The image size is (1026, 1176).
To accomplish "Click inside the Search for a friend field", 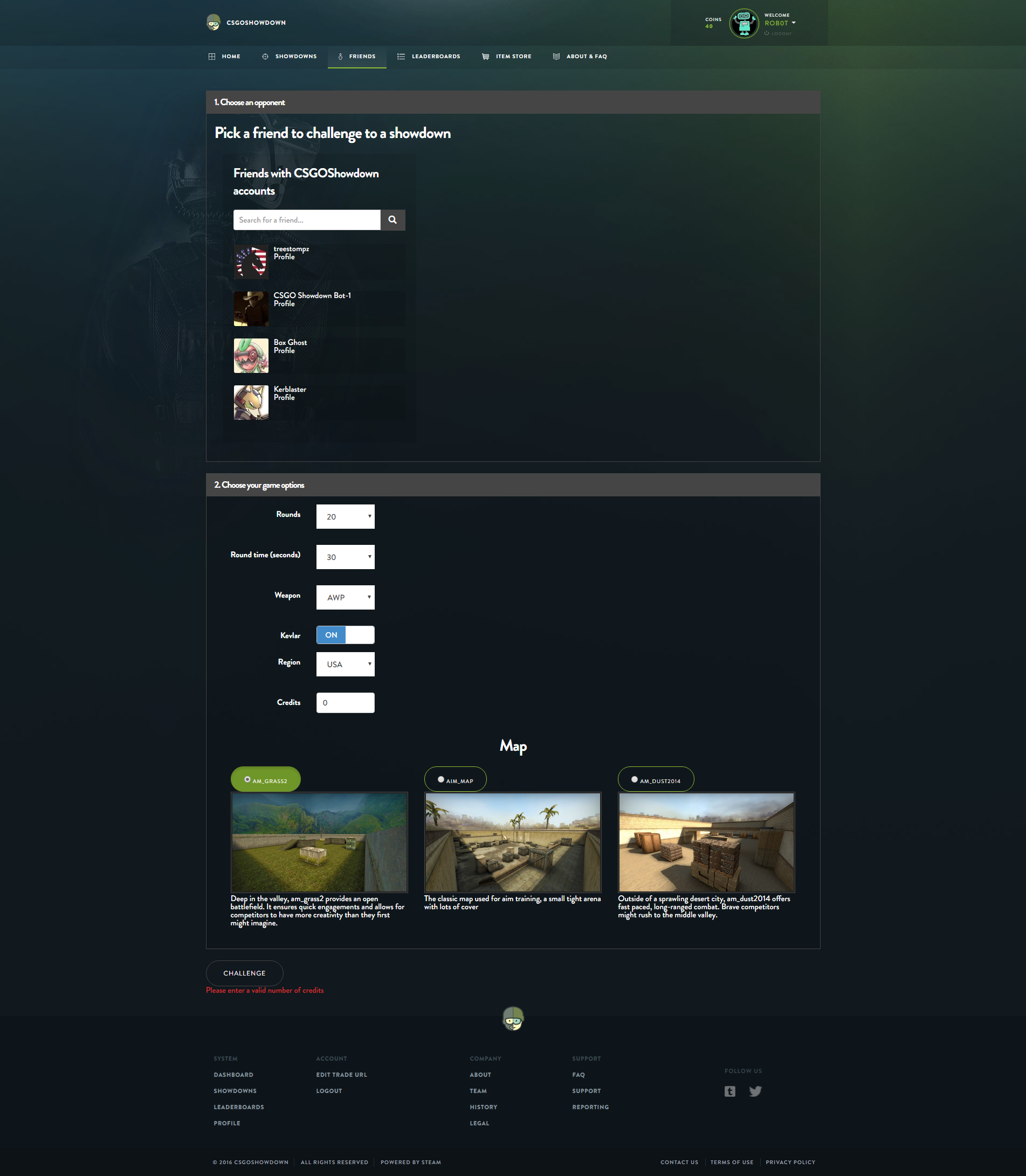I will click(x=307, y=220).
